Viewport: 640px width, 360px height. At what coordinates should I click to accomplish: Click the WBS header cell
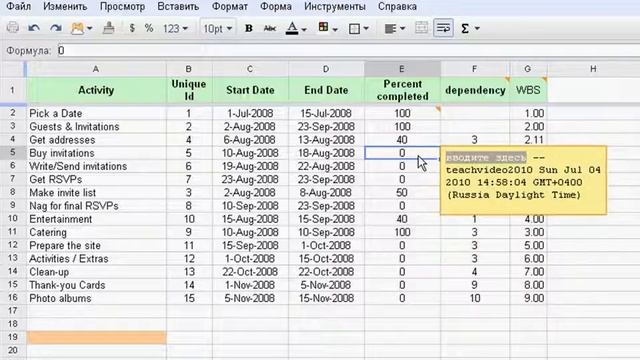(529, 90)
